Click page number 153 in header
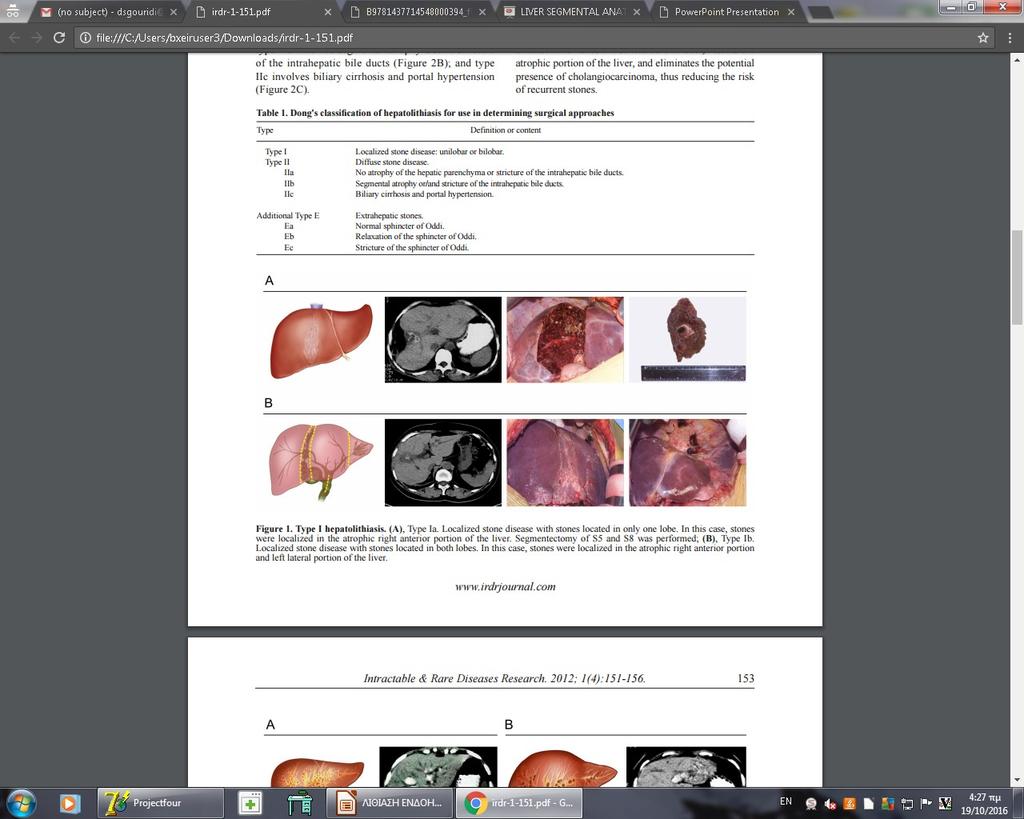This screenshot has width=1024, height=819. (x=746, y=679)
